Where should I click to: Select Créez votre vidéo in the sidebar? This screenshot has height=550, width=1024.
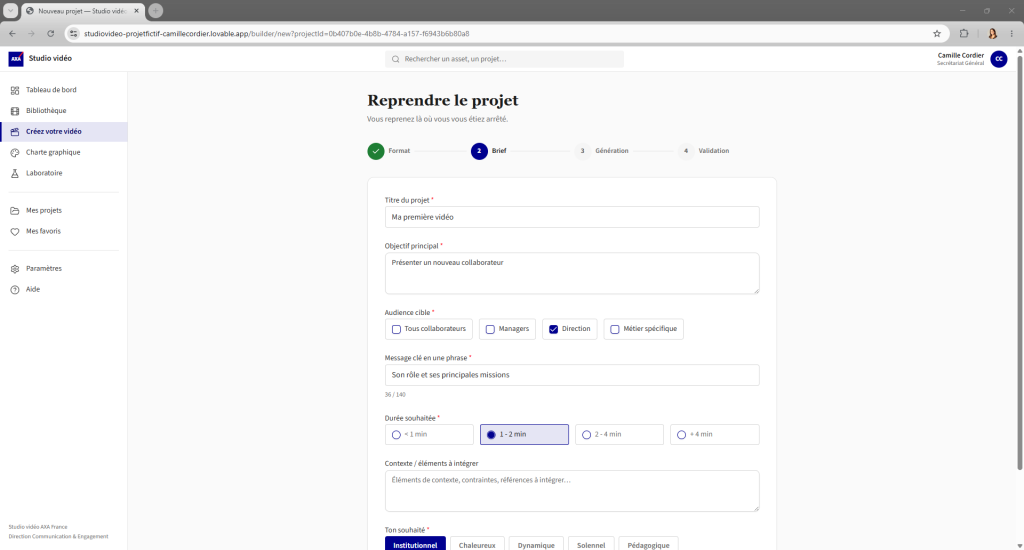pyautogui.click(x=63, y=132)
